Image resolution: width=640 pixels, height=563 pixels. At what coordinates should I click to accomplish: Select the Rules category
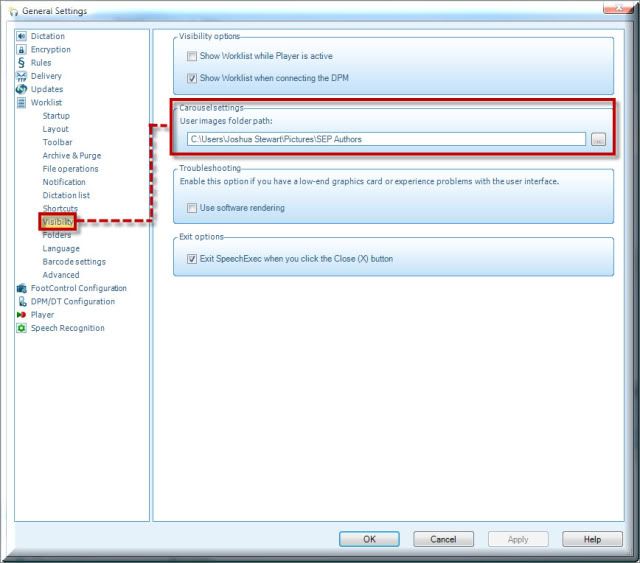41,63
